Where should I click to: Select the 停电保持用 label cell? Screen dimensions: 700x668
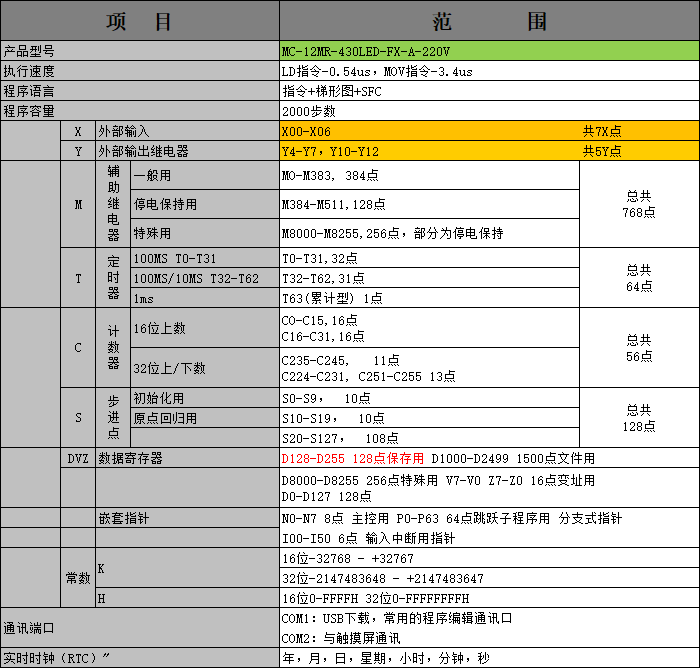(205, 204)
